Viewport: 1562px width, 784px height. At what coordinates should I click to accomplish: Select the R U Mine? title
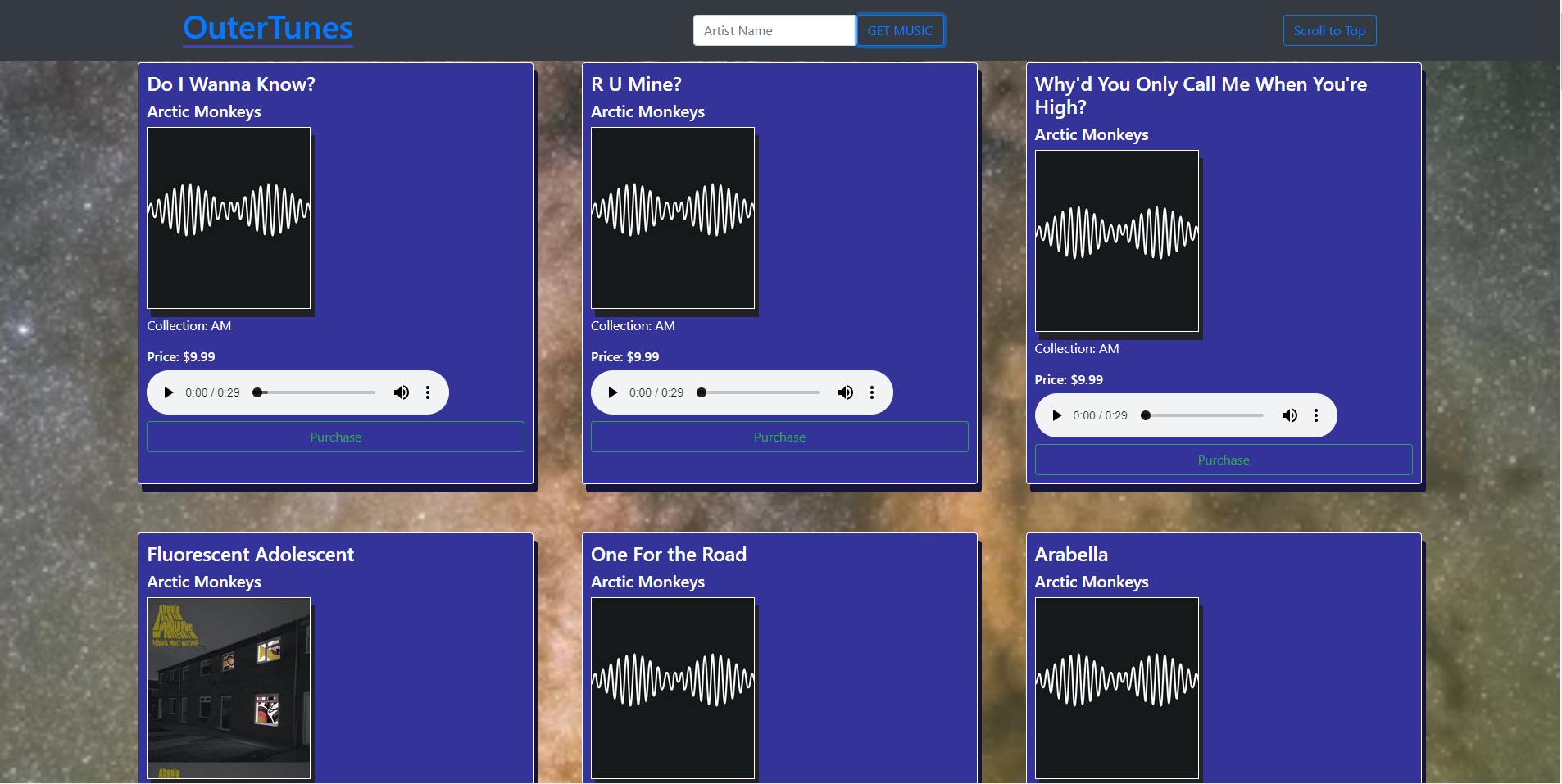pyautogui.click(x=636, y=84)
